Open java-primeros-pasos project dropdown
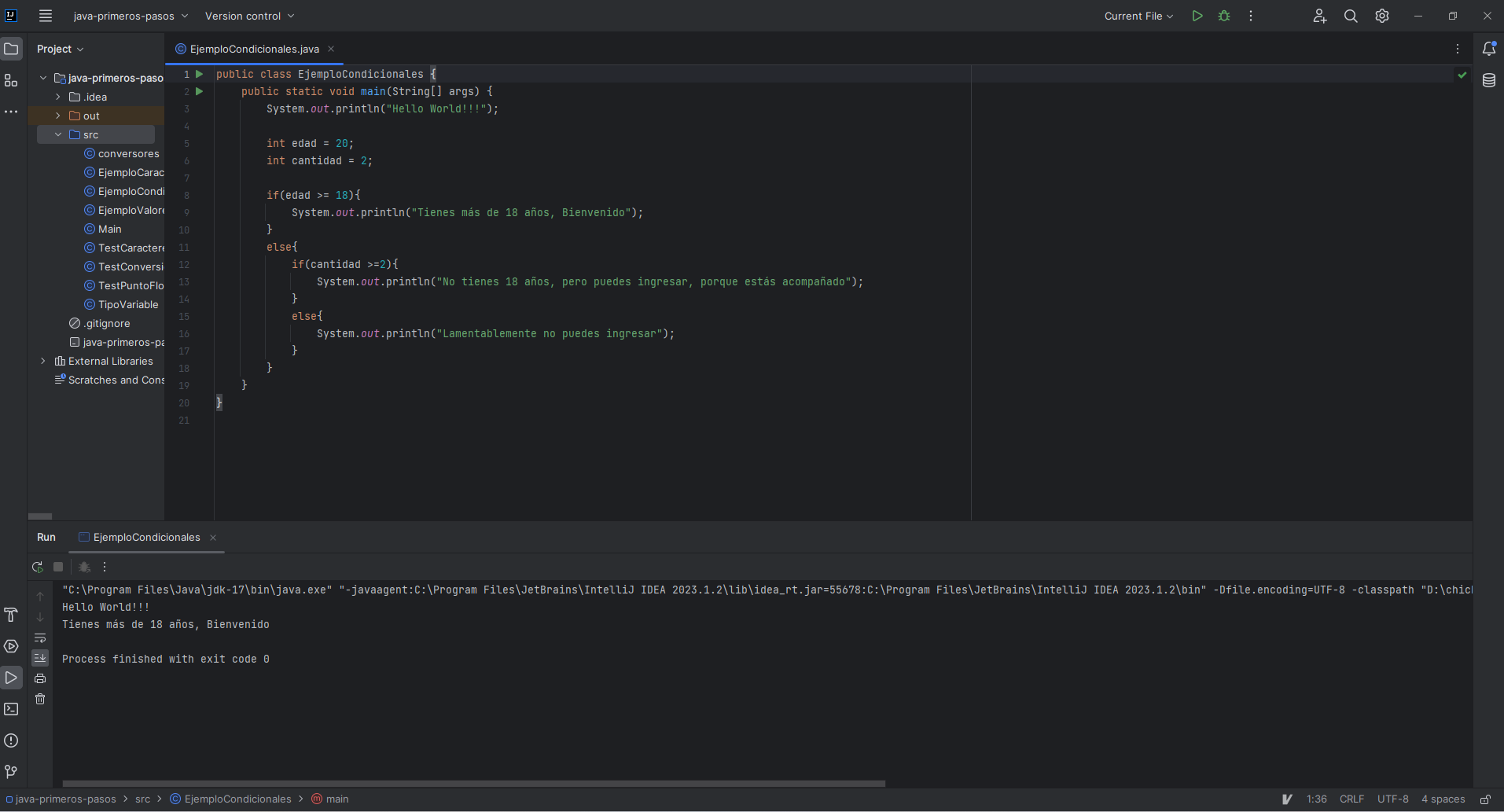This screenshot has height=812, width=1504. click(131, 16)
